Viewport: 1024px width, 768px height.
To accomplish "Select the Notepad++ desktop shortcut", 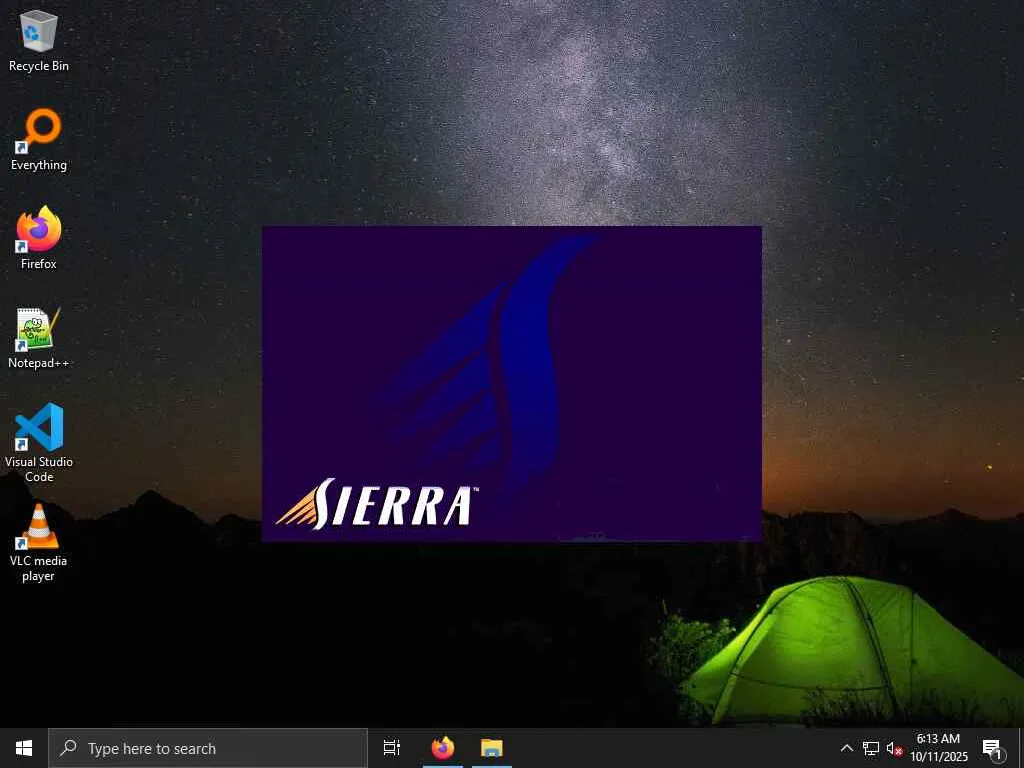I will coord(39,338).
